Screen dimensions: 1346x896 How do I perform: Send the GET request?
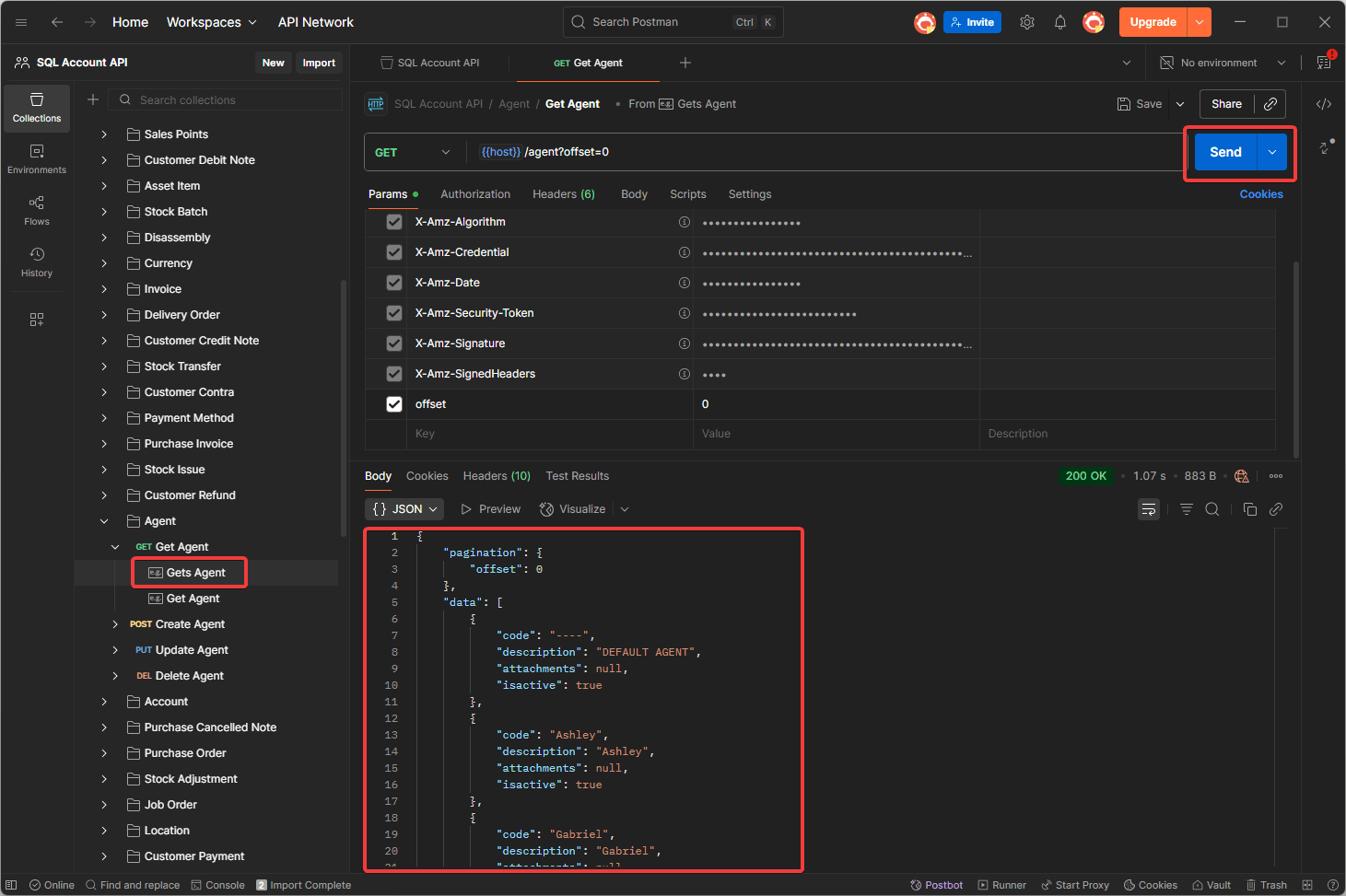point(1225,152)
